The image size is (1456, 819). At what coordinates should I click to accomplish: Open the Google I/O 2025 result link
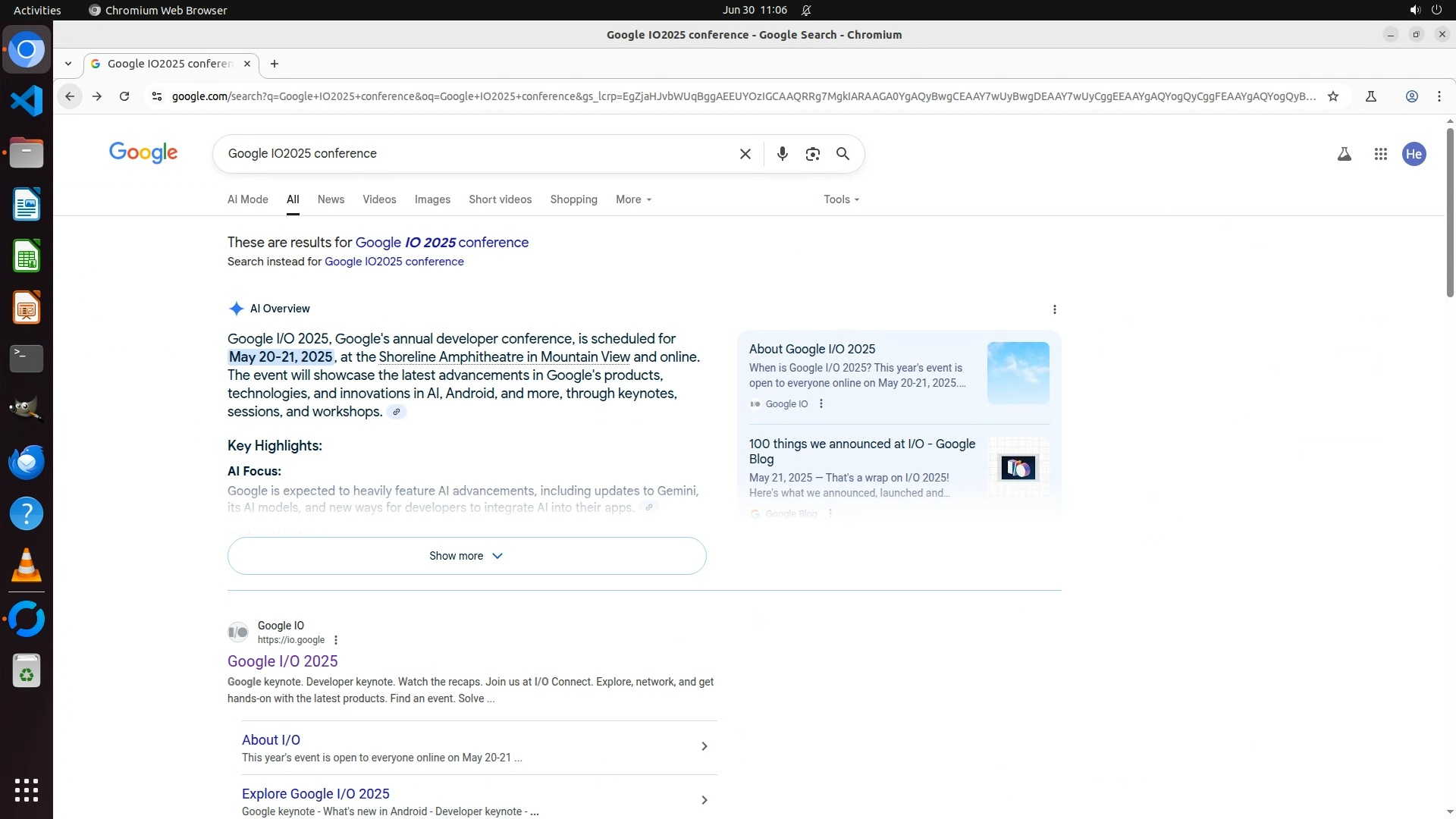(x=282, y=661)
